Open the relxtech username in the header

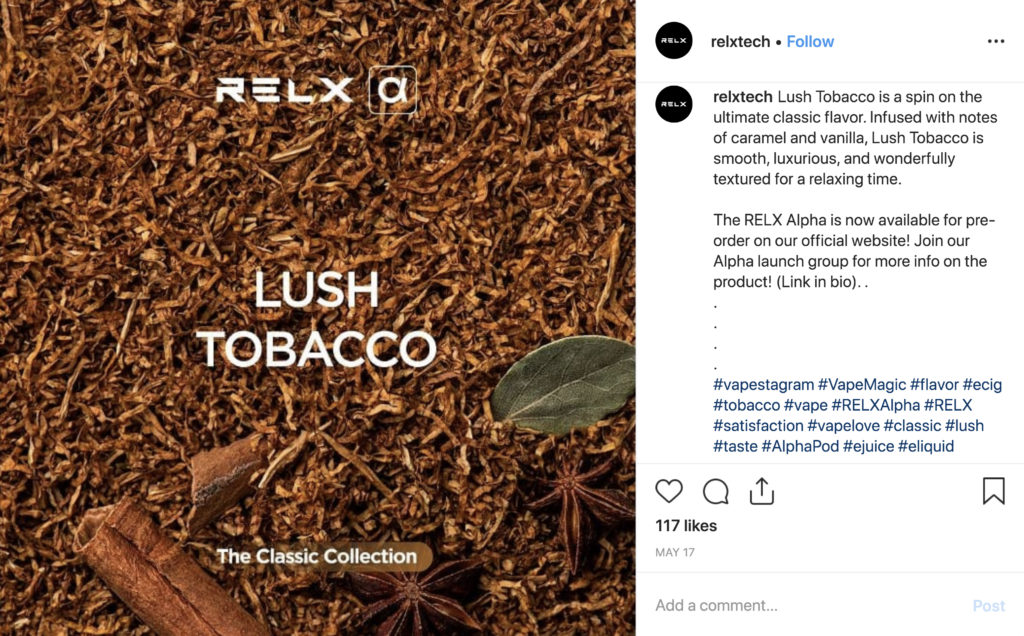click(740, 41)
